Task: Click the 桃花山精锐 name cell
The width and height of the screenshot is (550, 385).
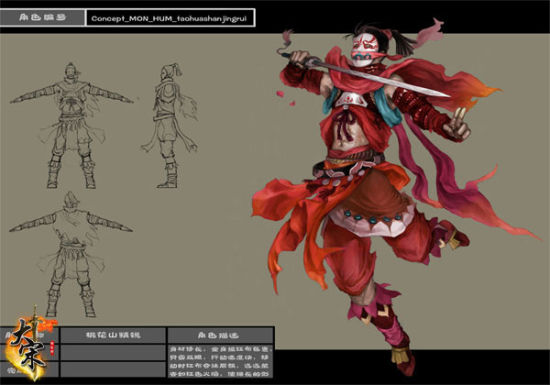Action: [113, 335]
